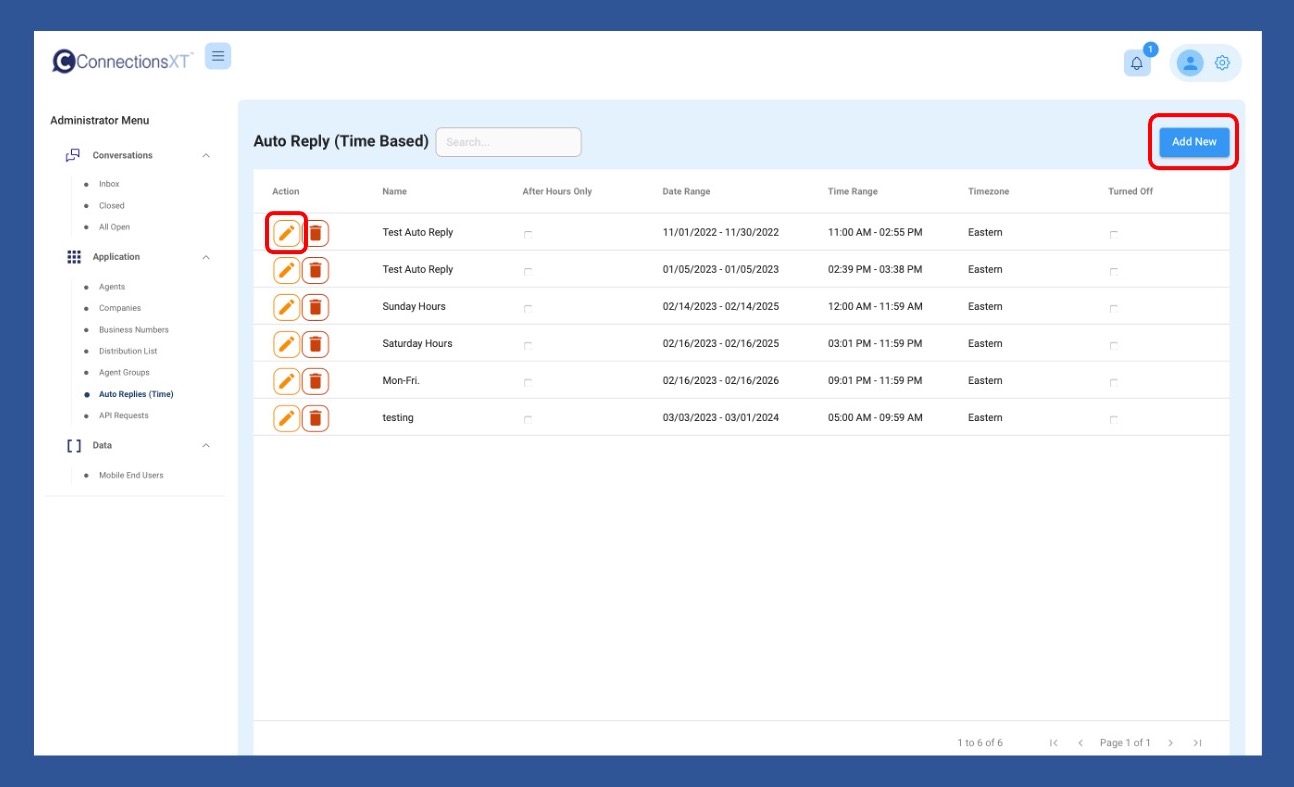Open Inbox in the sidebar
Screen dimensions: 1294x787
tap(109, 184)
